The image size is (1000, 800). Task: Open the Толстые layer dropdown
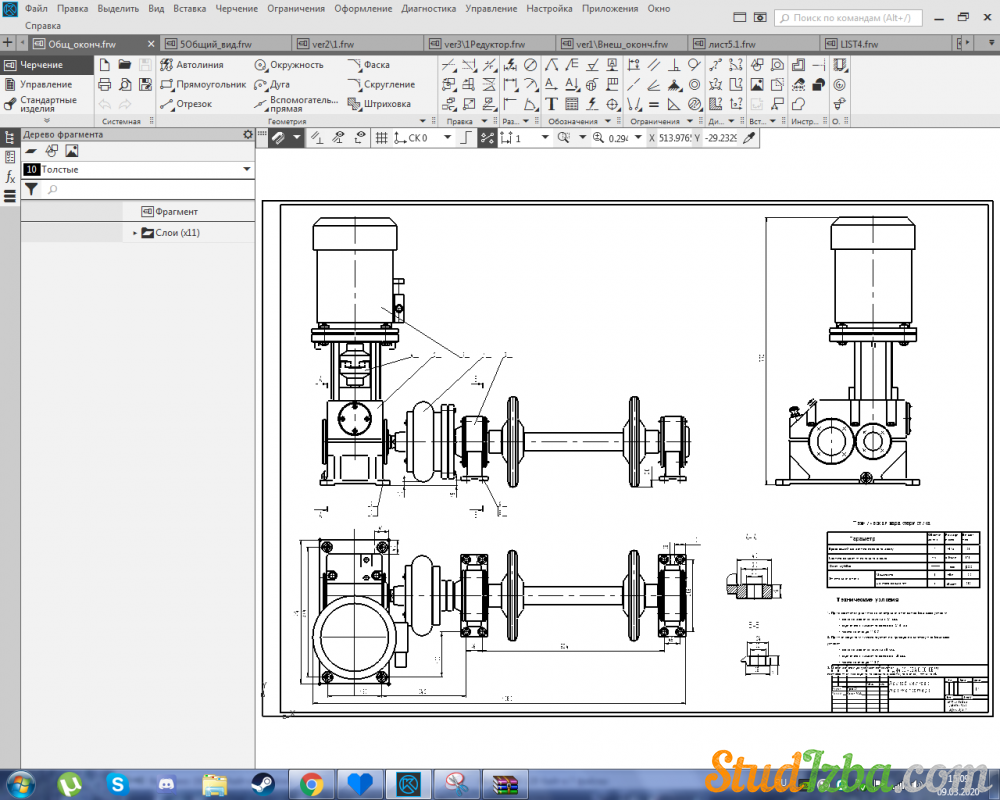click(x=247, y=170)
